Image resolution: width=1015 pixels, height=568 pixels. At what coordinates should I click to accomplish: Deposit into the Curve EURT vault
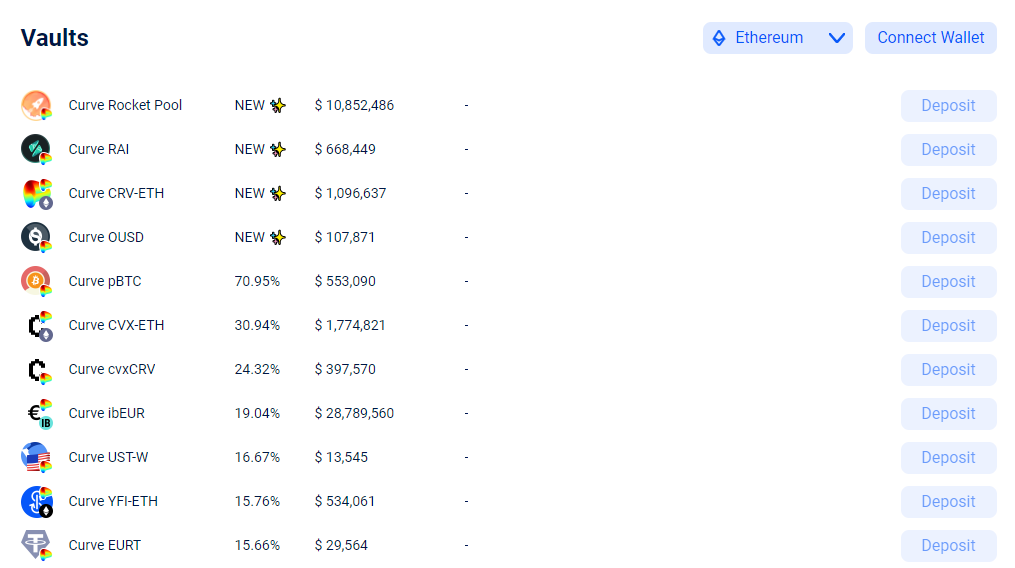point(948,546)
